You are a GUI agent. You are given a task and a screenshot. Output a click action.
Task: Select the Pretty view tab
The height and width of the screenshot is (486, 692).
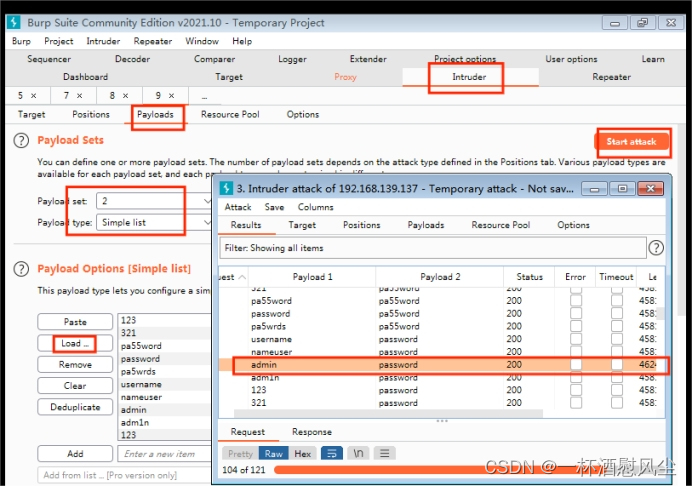tap(241, 453)
